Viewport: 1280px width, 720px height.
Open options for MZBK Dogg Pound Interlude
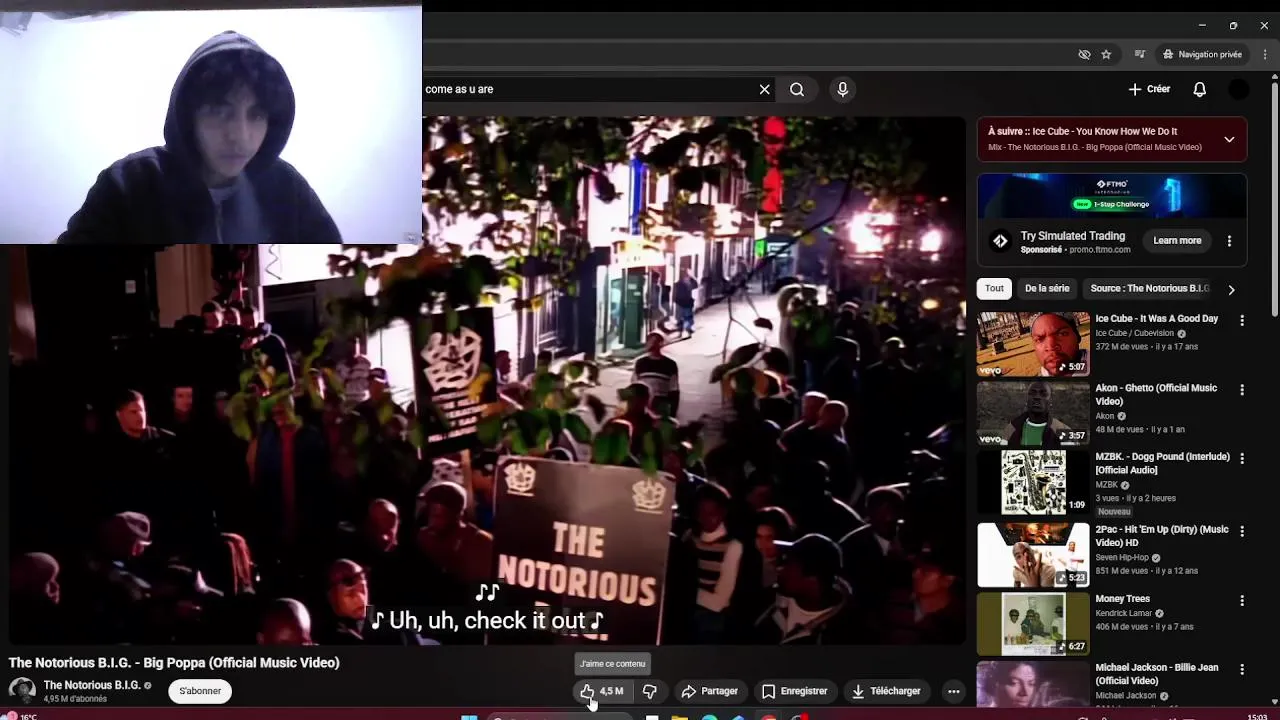pos(1242,459)
